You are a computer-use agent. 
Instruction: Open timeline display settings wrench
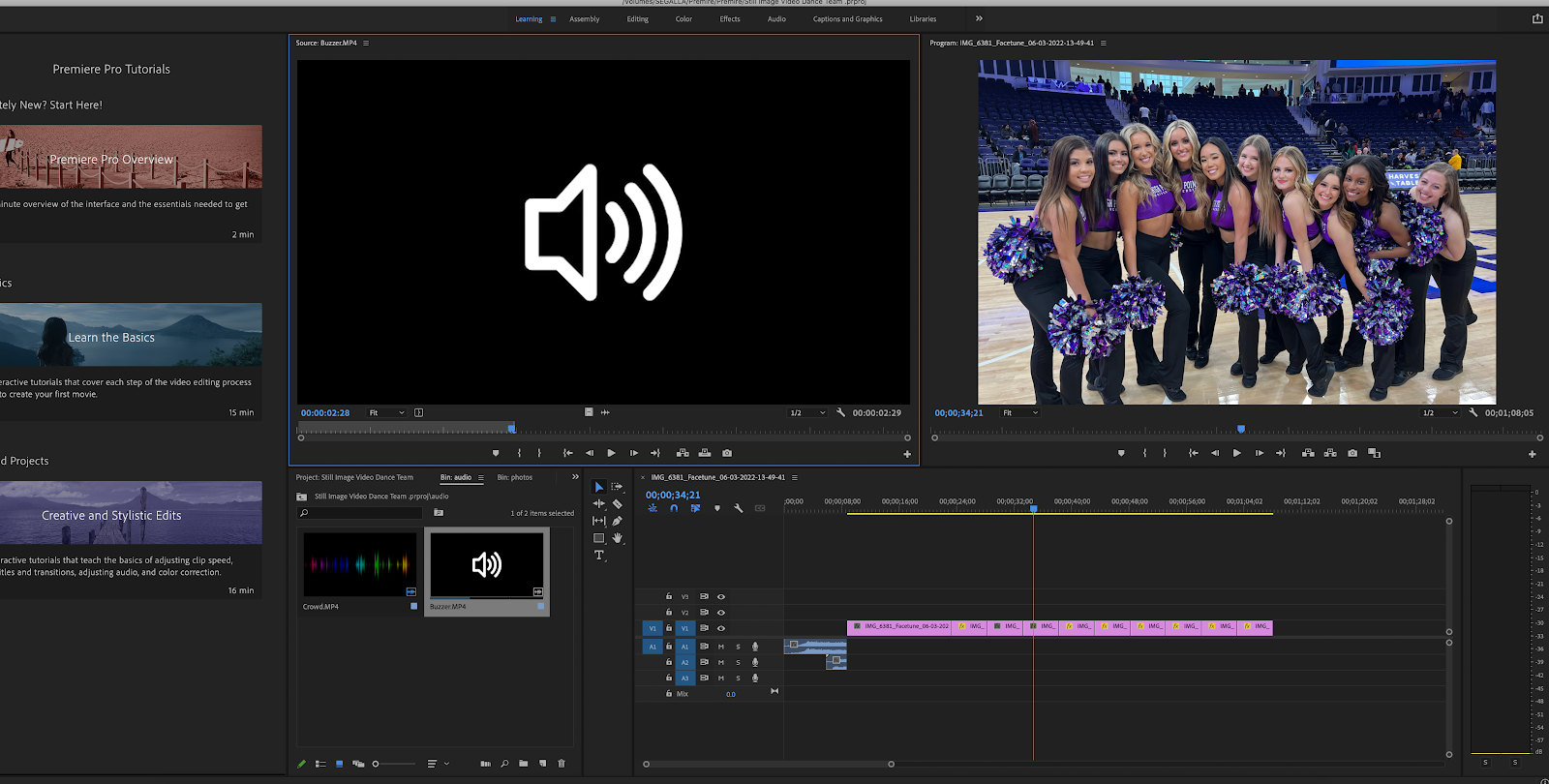tap(739, 508)
